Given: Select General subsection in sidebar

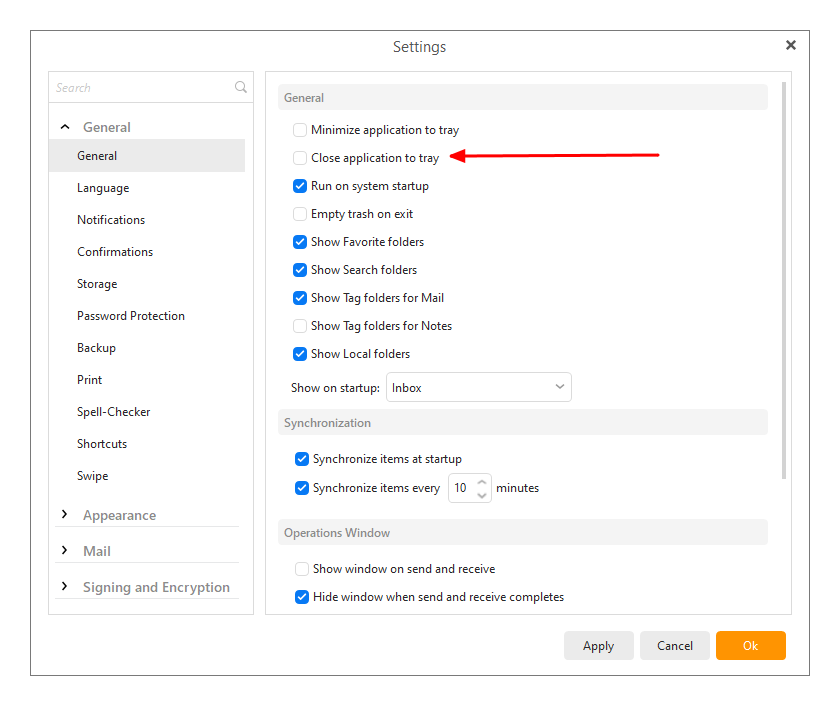Looking at the screenshot, I should pos(147,156).
